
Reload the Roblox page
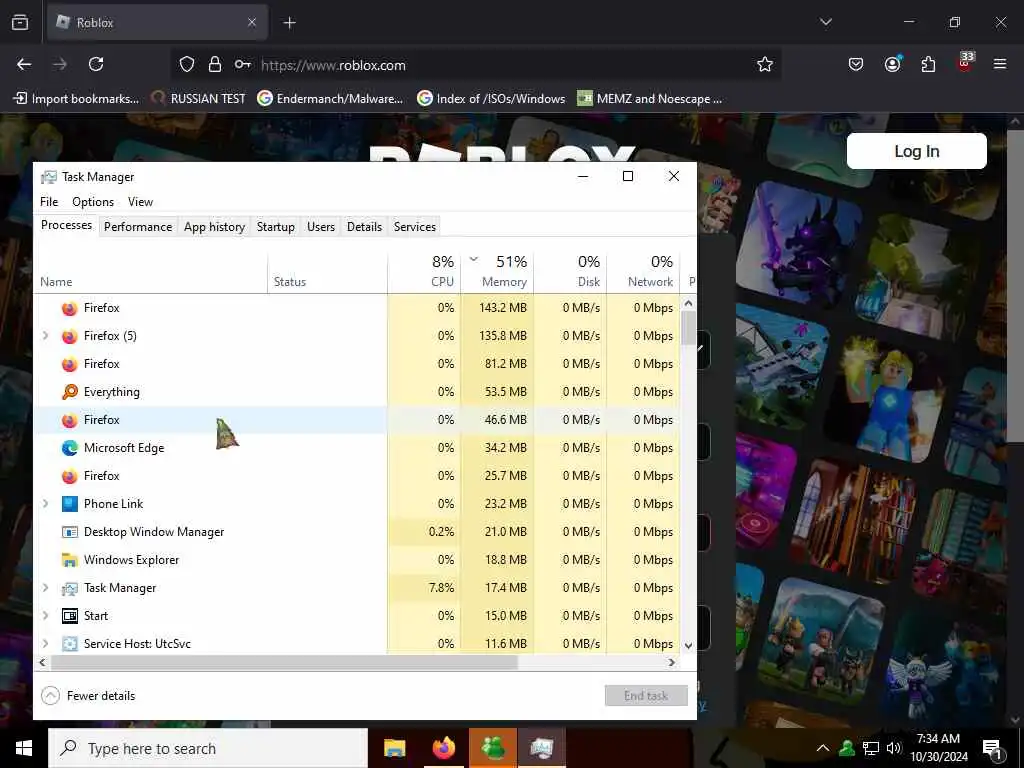point(96,64)
